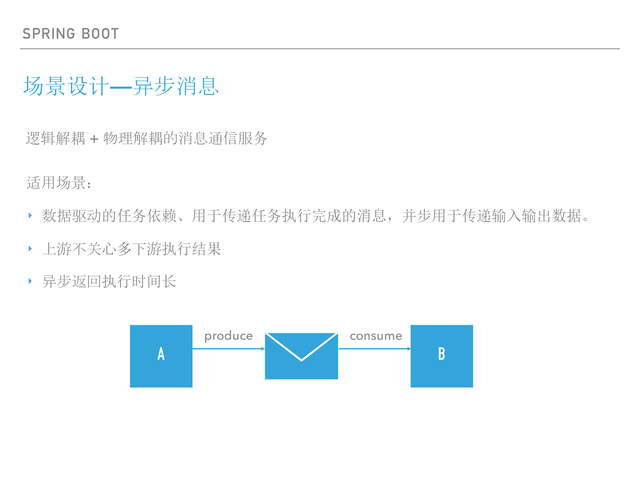This screenshot has width=640, height=480.
Task: Click the plus sign in the subtitle
Action: (x=94, y=140)
